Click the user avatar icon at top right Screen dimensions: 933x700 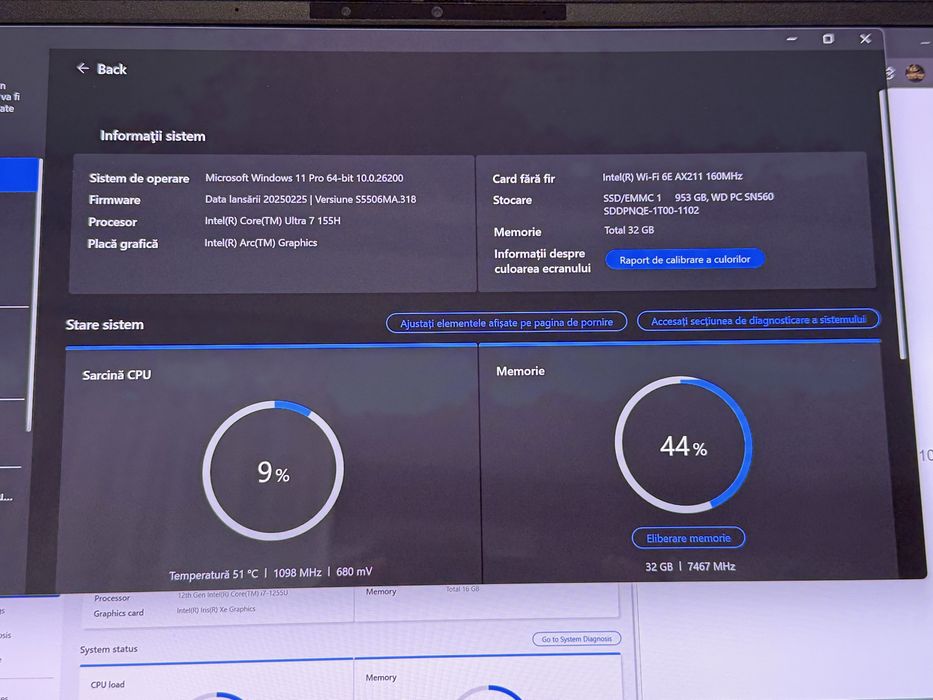pyautogui.click(x=915, y=73)
